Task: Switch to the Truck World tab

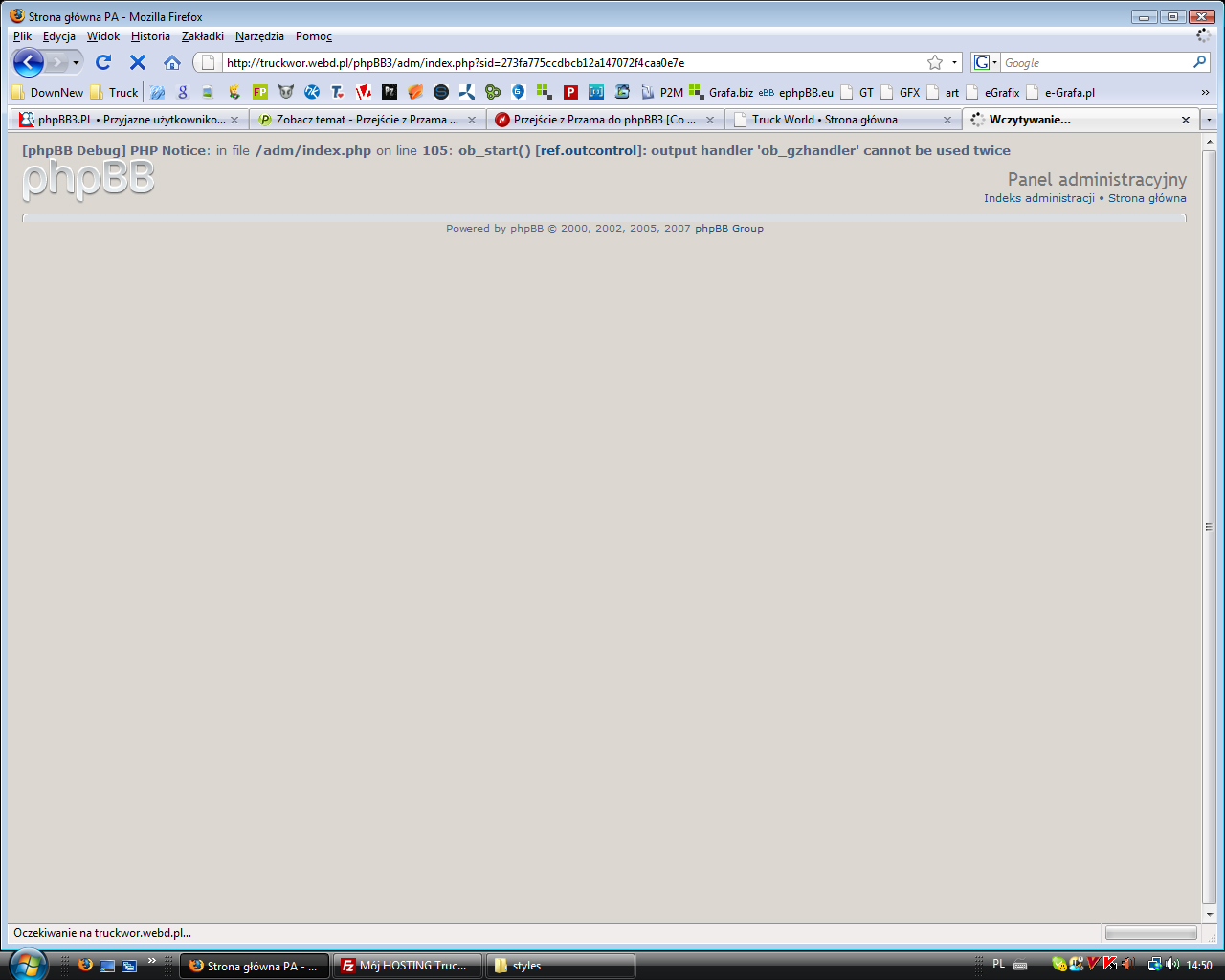Action: pyautogui.click(x=824, y=120)
